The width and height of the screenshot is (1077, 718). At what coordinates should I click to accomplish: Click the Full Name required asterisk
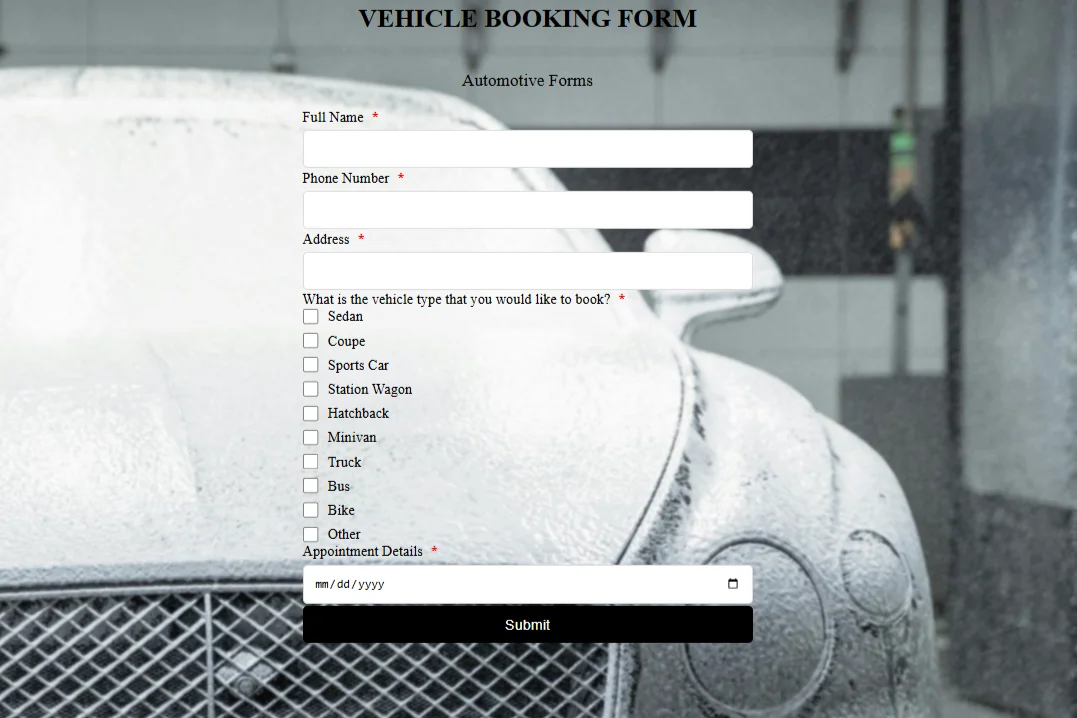pos(374,116)
